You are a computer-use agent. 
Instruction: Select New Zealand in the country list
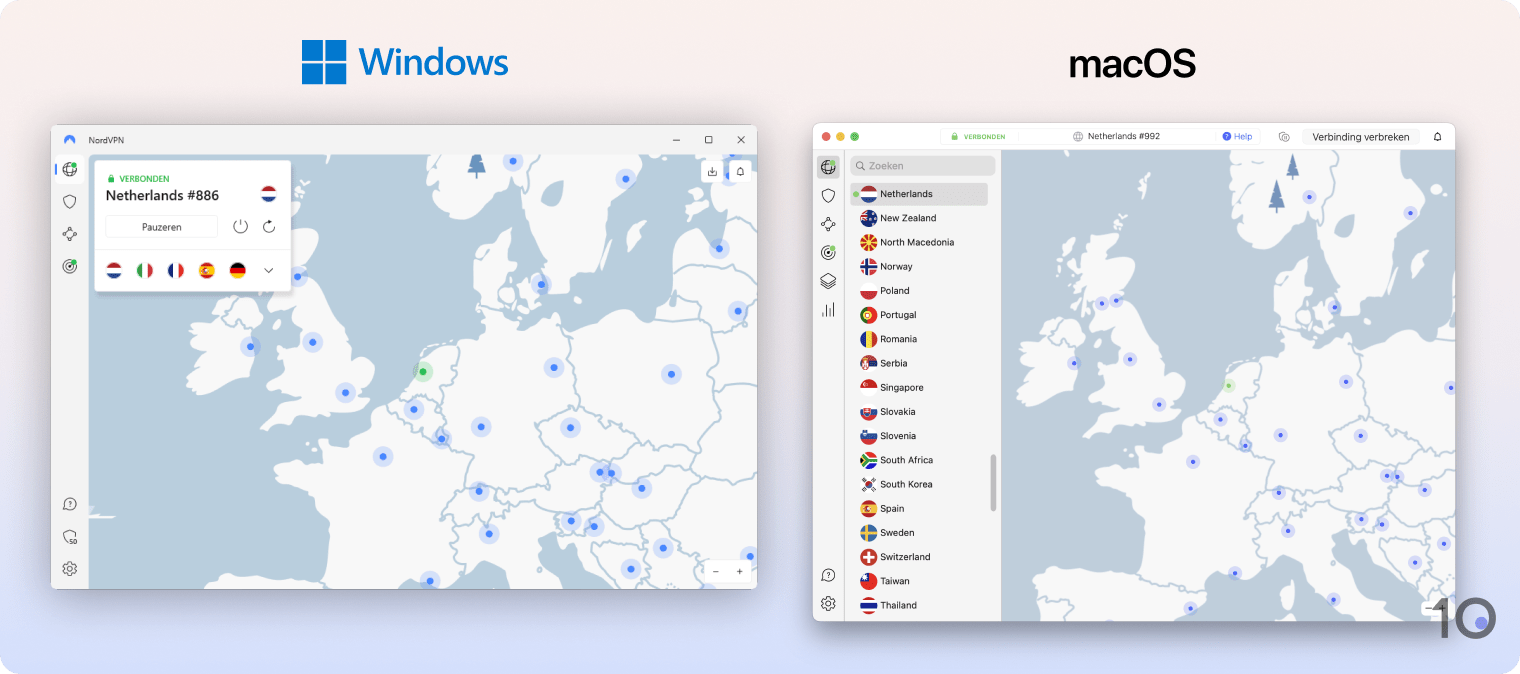(x=919, y=218)
